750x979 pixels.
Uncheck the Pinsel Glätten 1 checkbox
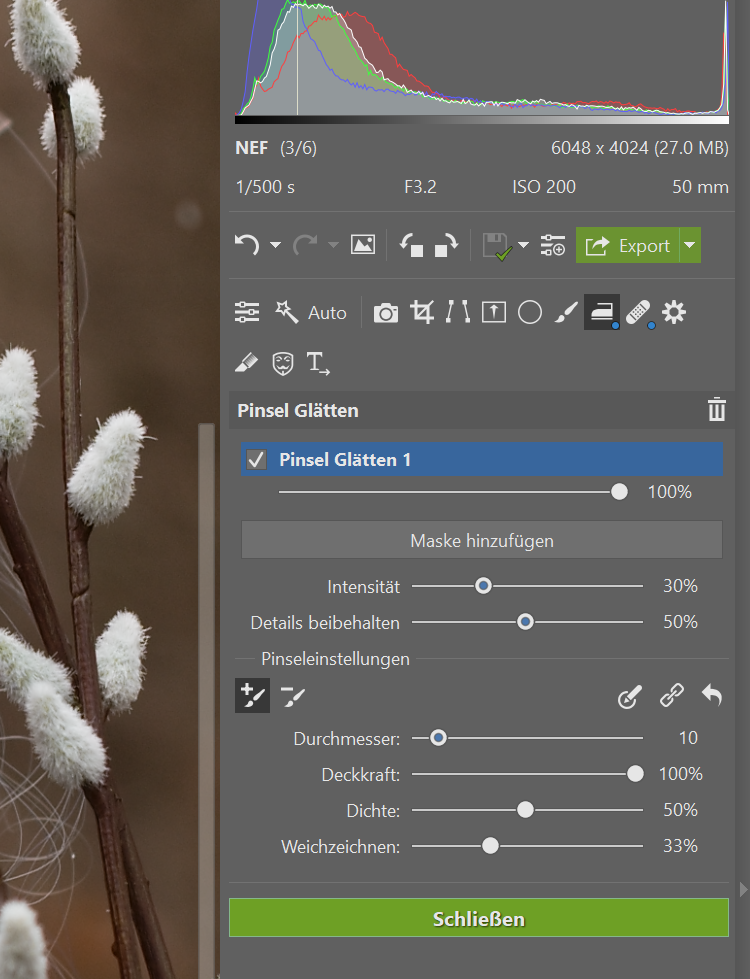click(256, 460)
